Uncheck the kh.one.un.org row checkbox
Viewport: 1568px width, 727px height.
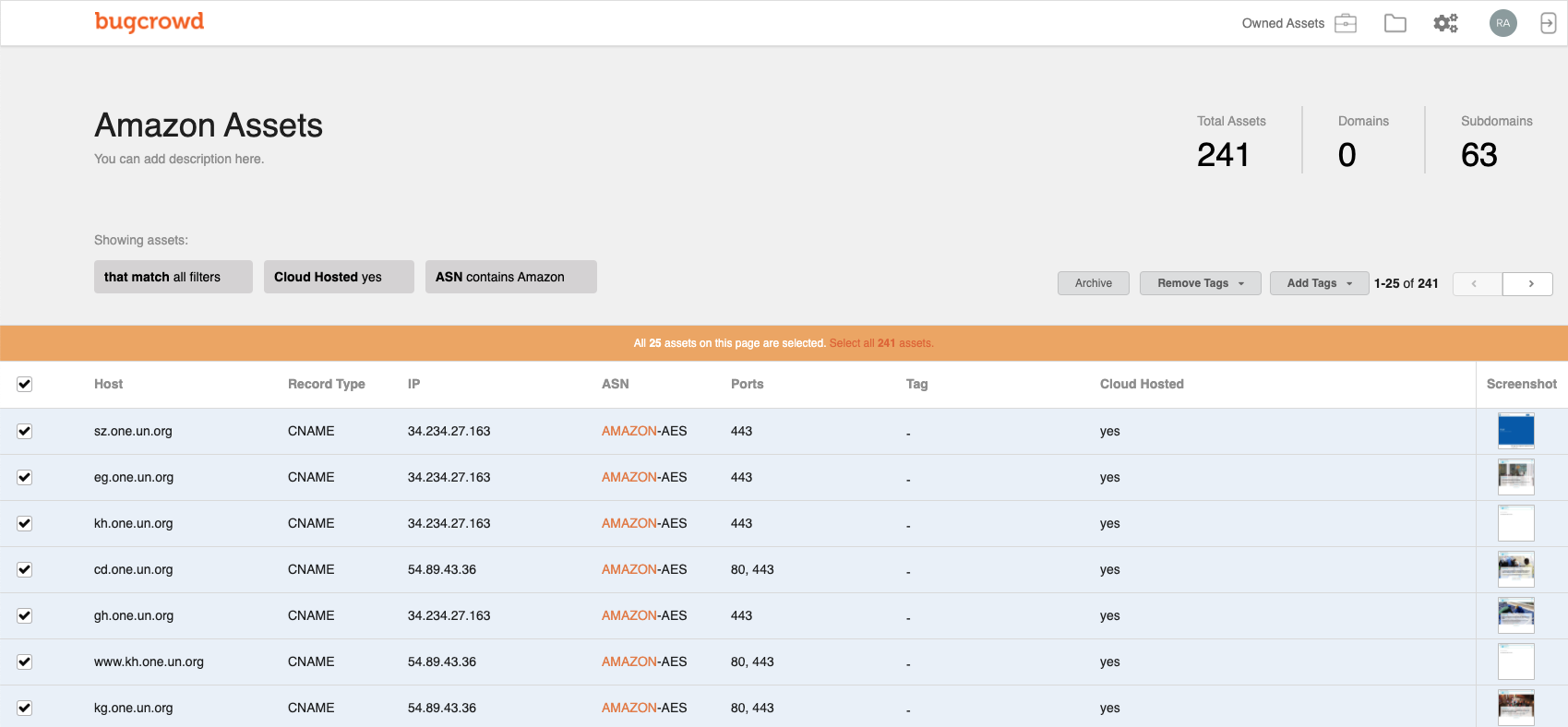coord(25,523)
